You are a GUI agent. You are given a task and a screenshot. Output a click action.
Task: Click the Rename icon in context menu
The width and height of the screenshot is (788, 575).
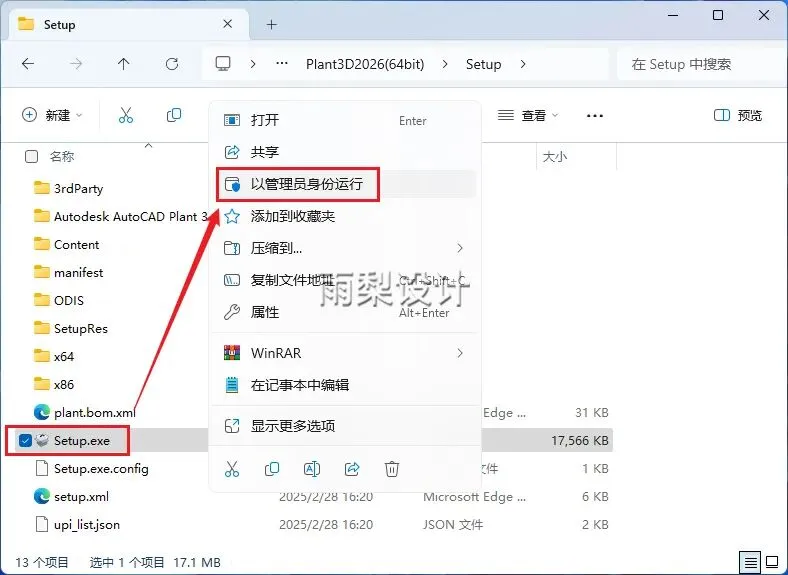[x=312, y=469]
